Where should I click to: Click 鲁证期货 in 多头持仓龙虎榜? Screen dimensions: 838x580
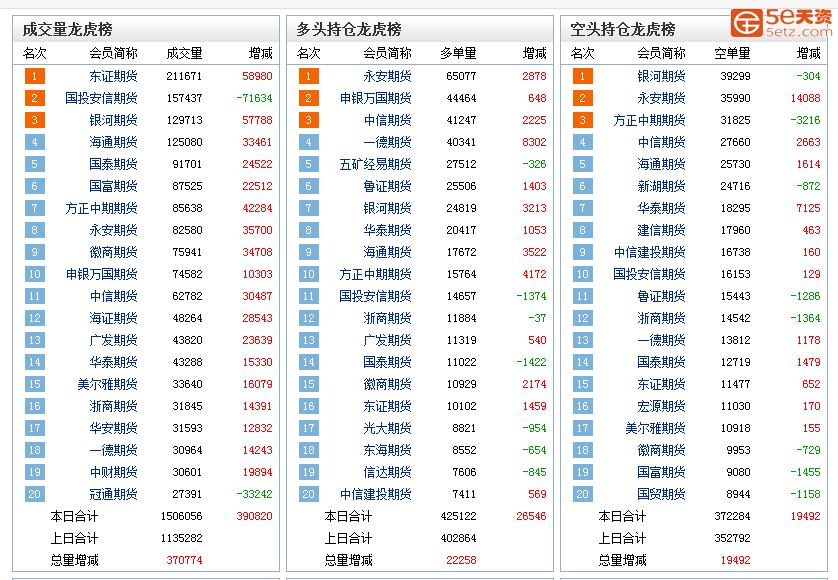point(387,186)
